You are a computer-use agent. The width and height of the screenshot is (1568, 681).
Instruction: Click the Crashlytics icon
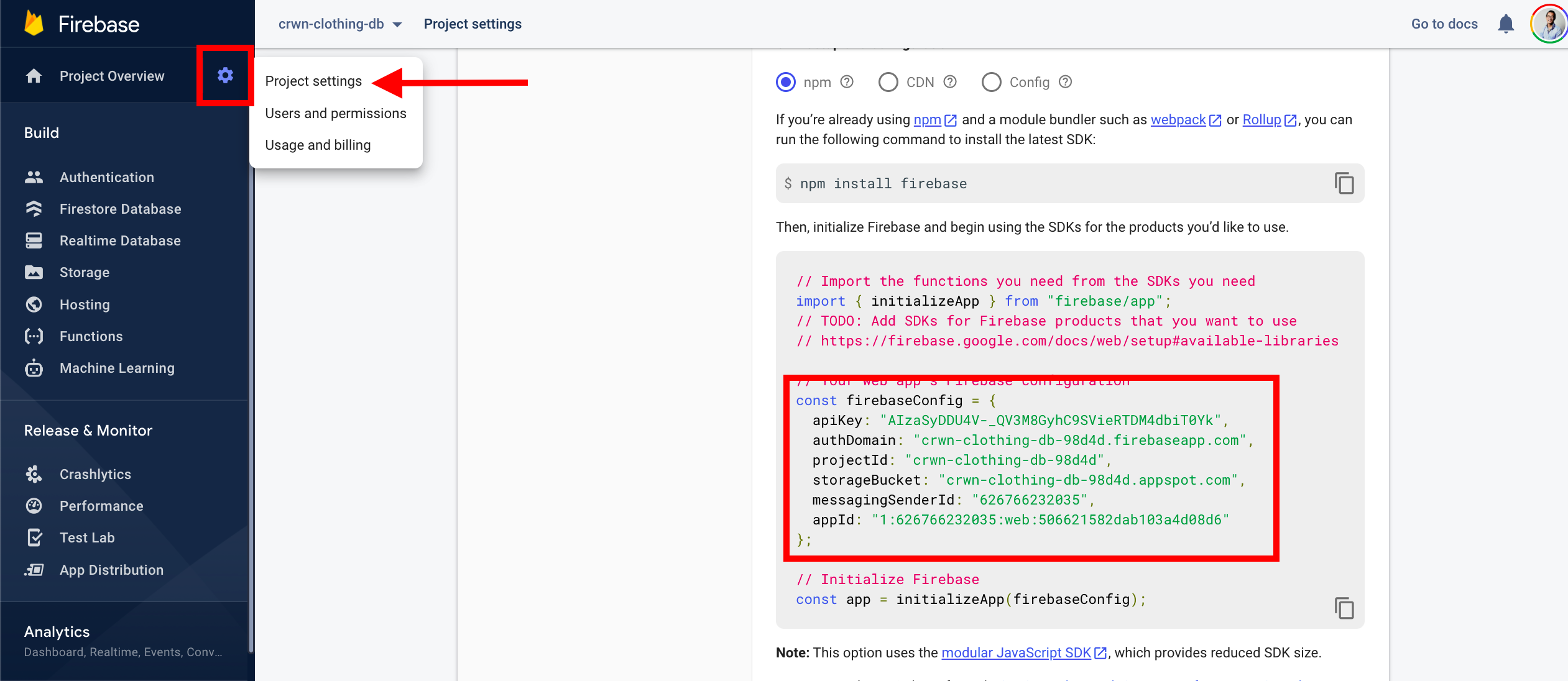(34, 474)
